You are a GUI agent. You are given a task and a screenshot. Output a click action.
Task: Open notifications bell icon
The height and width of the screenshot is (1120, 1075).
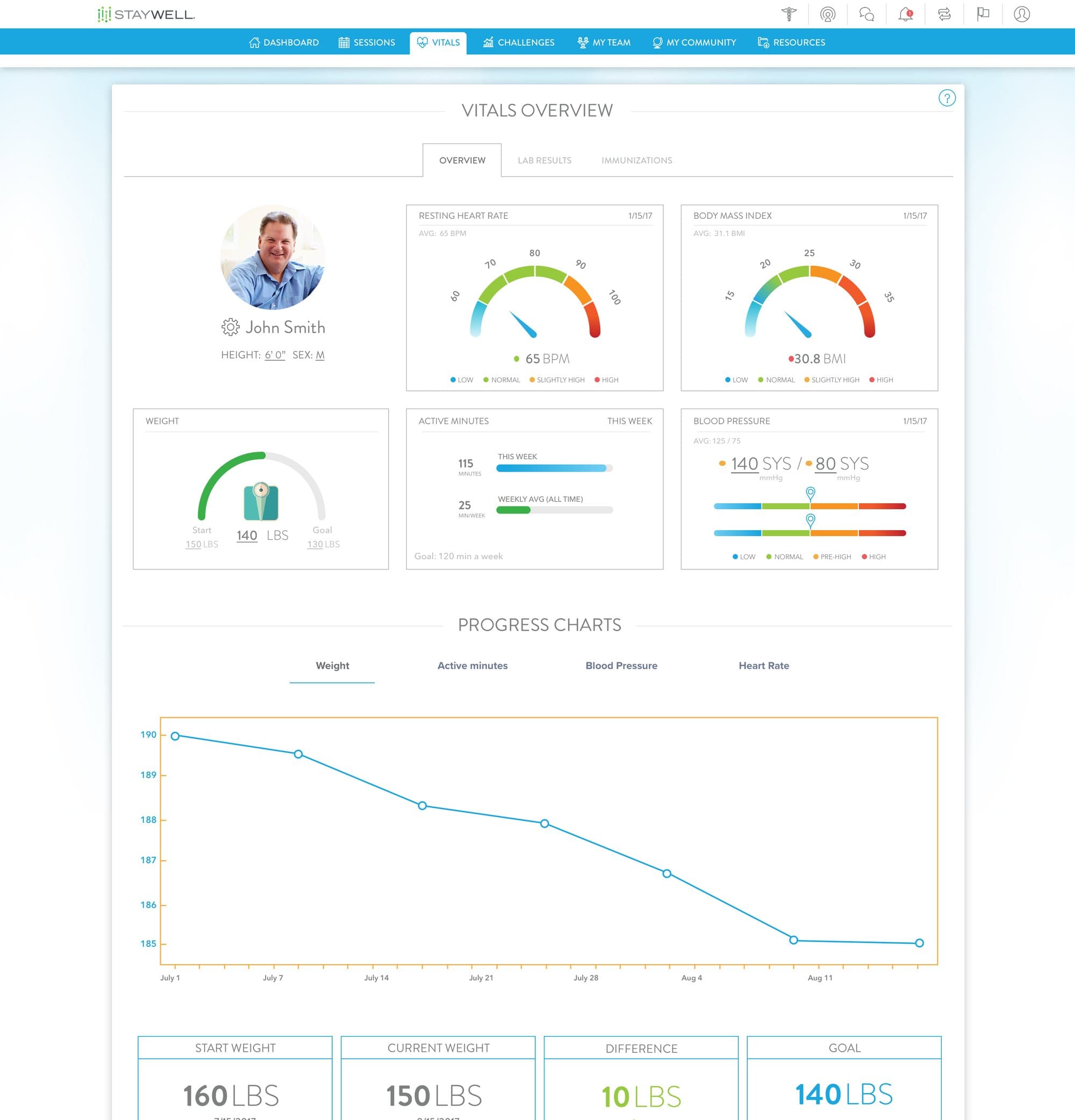click(x=905, y=15)
